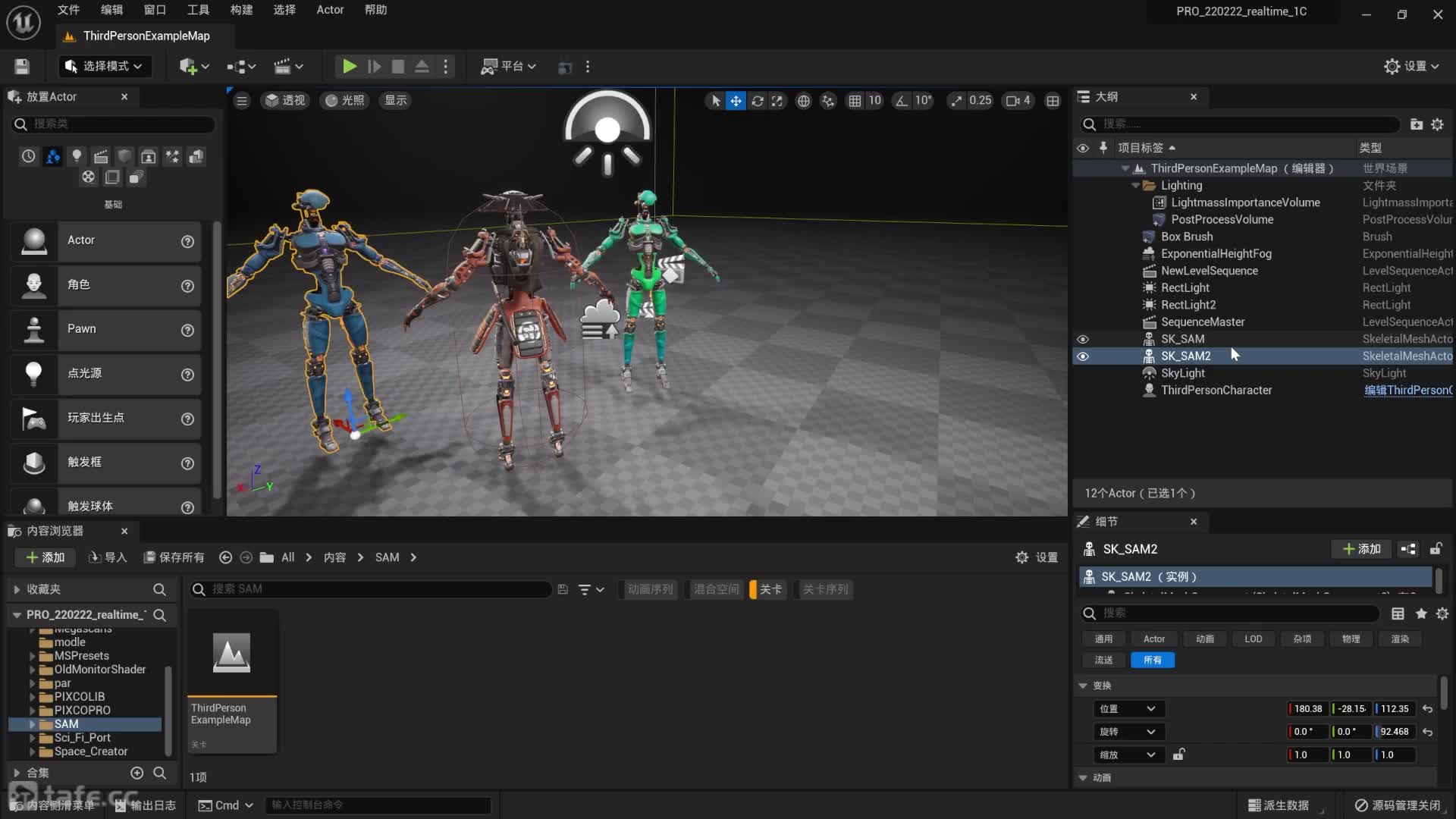Select SkyLight in the outliner

(1182, 373)
